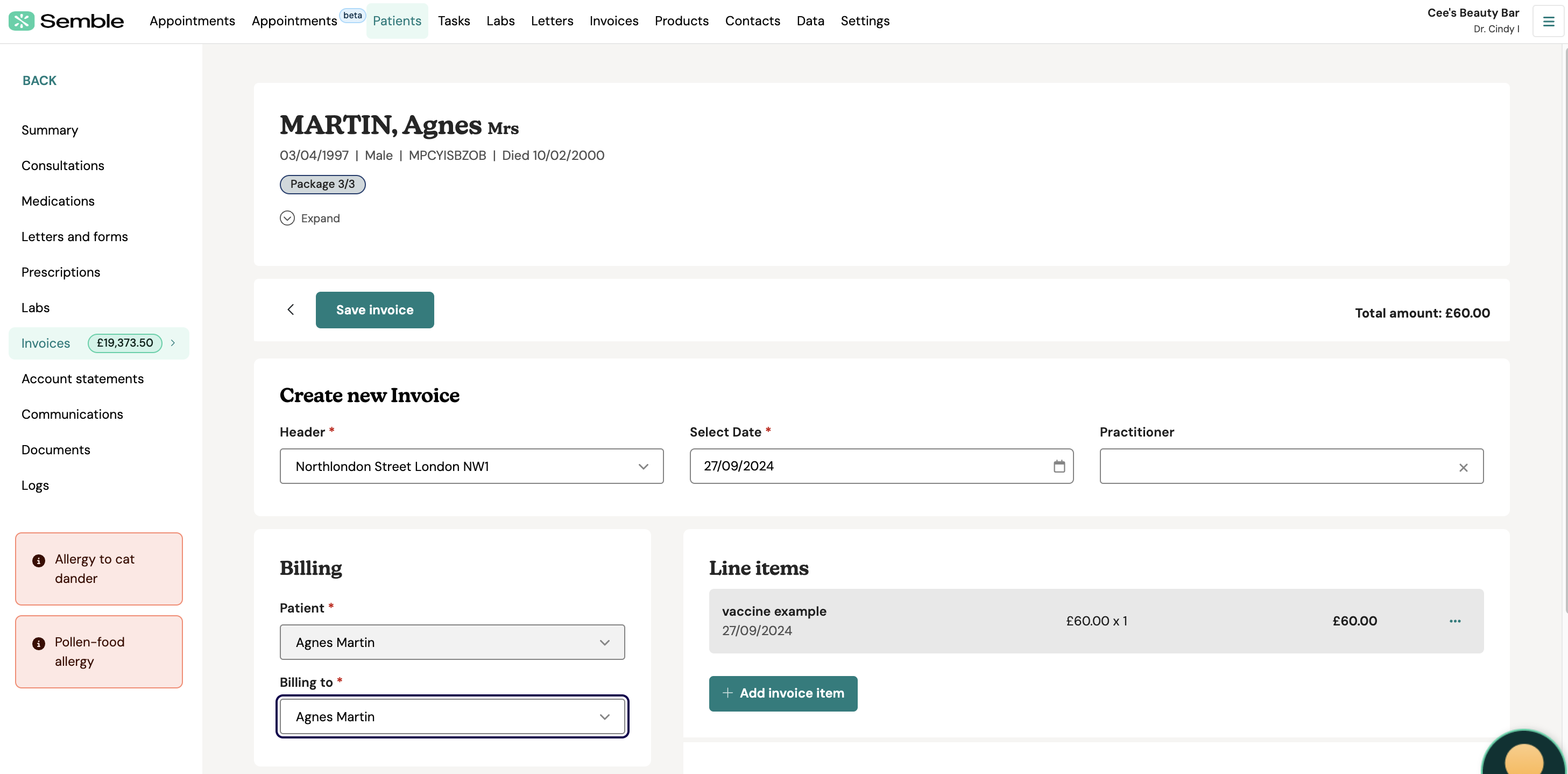This screenshot has height=774, width=1568.
Task: Open the Tasks menu
Action: [x=454, y=20]
